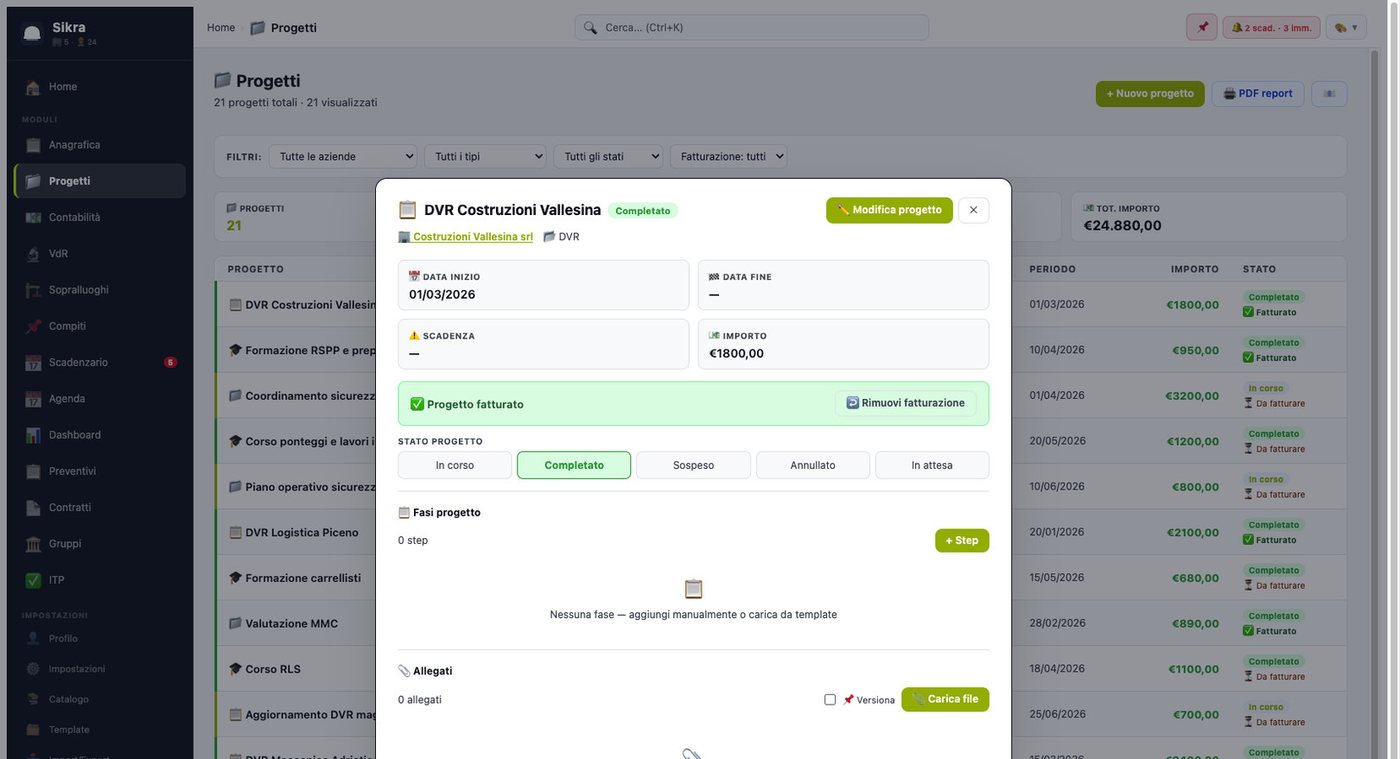Viewport: 1400px width, 759px height.
Task: Open the theme palette dropdown in top bar
Action: pos(1346,28)
